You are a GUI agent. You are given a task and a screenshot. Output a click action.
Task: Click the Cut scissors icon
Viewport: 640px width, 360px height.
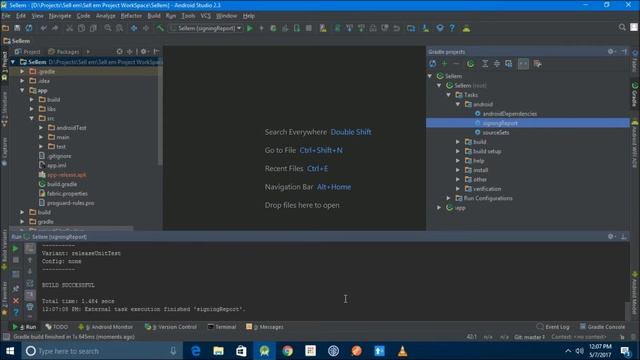[69, 28]
